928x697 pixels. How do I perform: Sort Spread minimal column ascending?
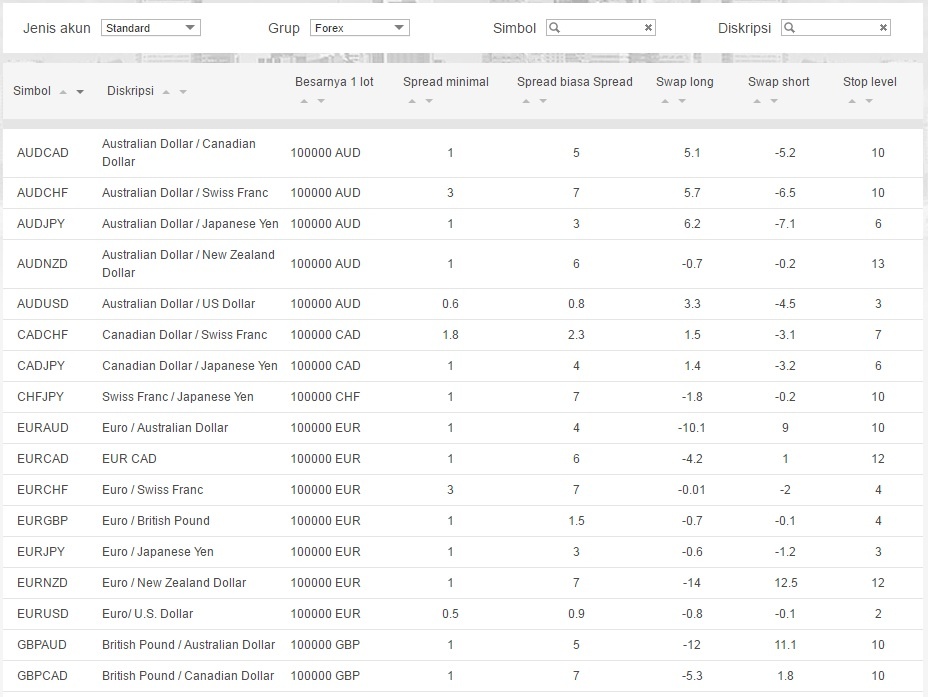point(411,101)
